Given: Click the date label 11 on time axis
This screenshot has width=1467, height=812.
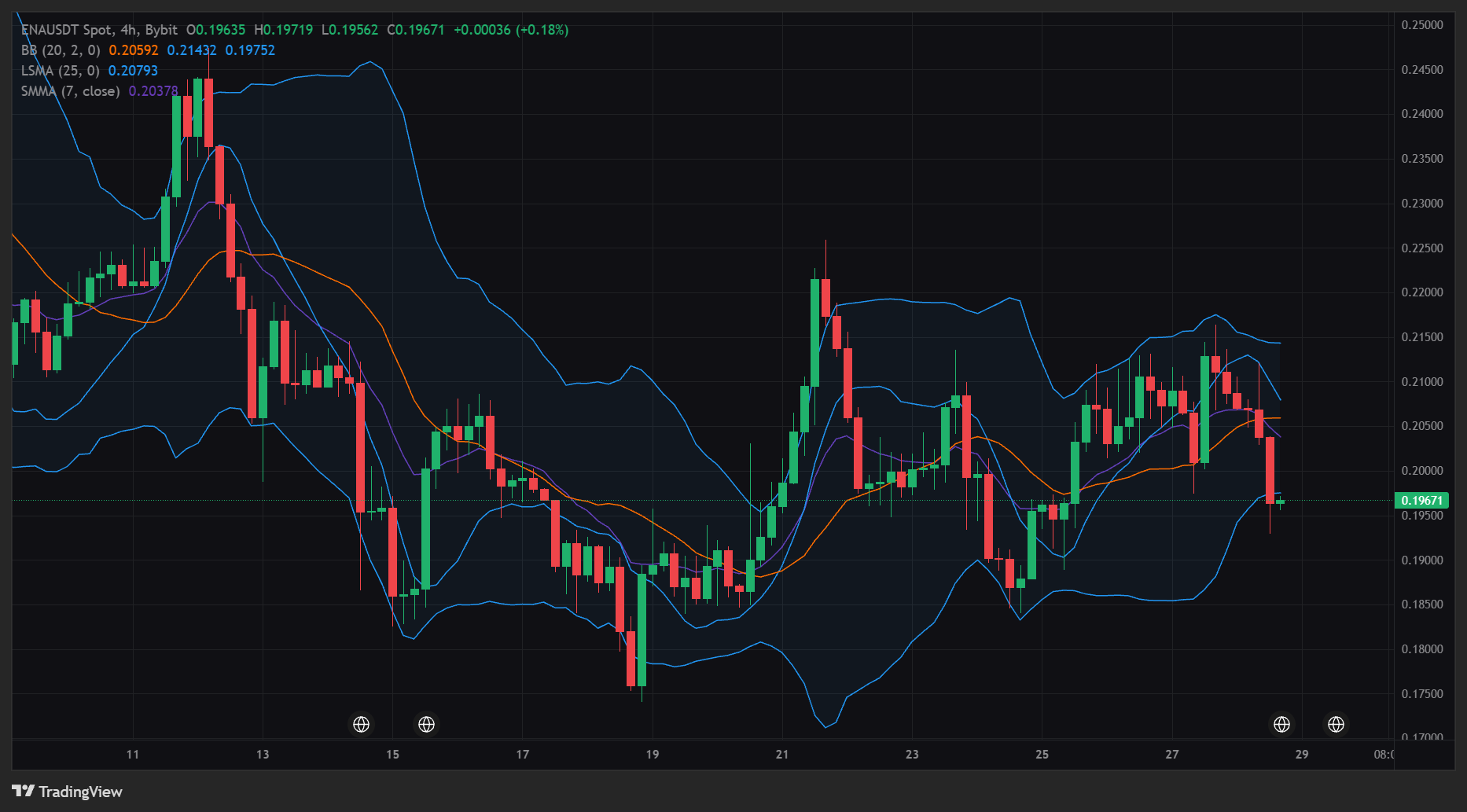Looking at the screenshot, I should [x=133, y=755].
